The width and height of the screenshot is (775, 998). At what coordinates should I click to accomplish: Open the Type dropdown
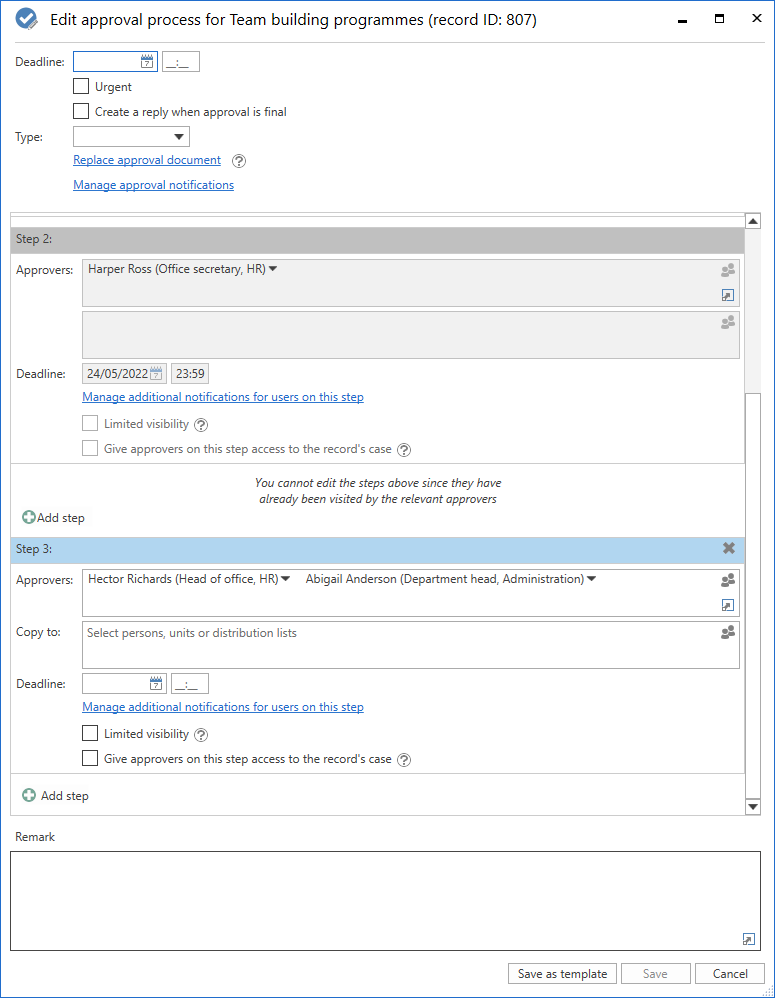point(179,137)
